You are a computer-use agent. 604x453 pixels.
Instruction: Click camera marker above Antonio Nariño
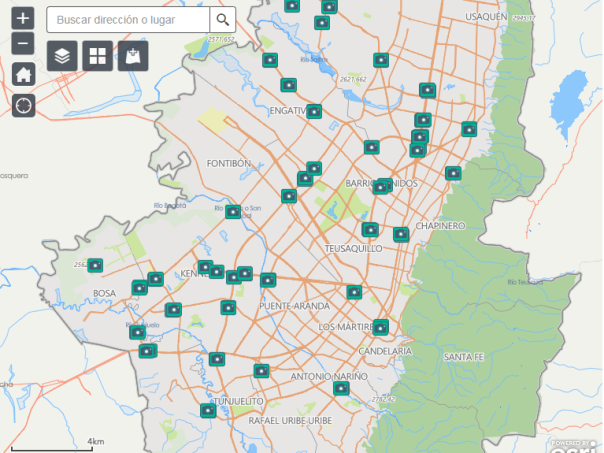(262, 371)
